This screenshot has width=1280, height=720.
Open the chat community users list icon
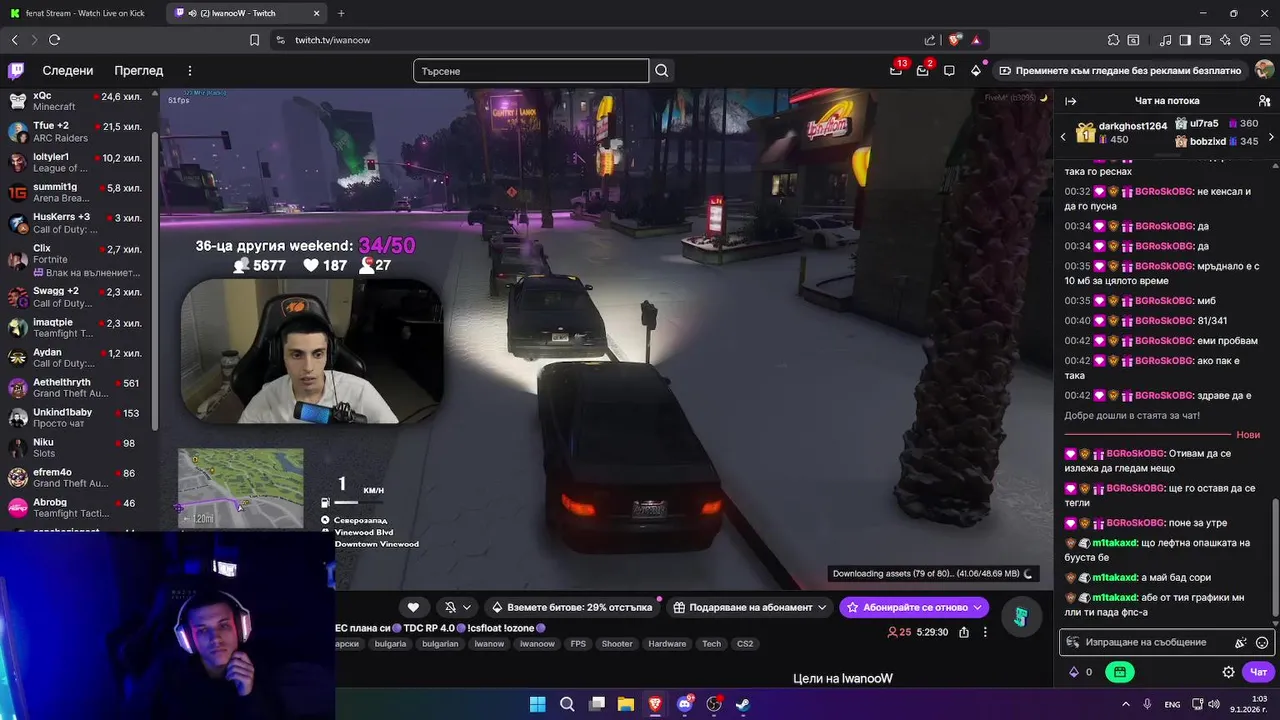(1264, 101)
